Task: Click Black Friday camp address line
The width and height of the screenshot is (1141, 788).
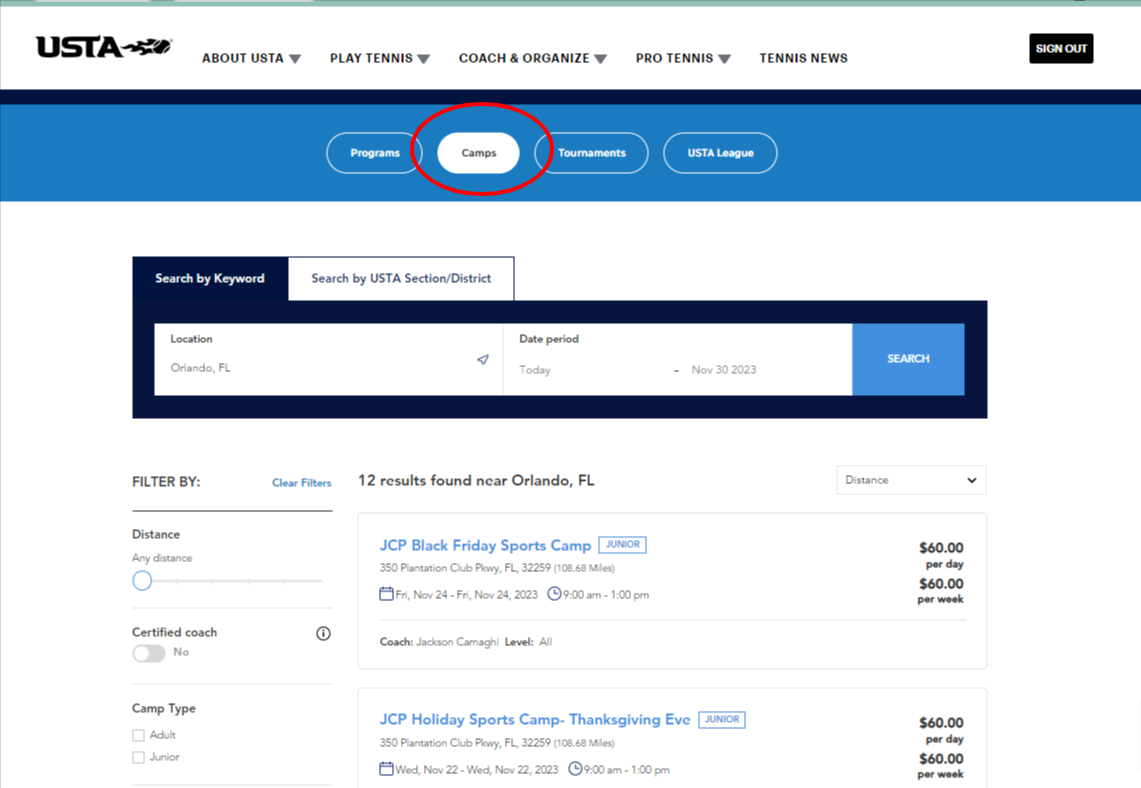Action: [497, 568]
